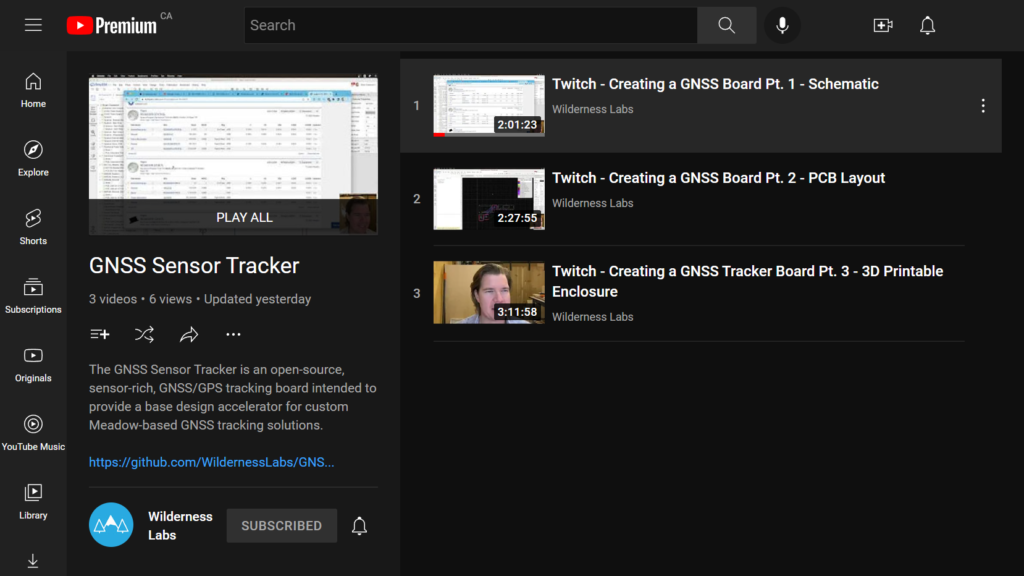Open Downloads icon in sidebar
Viewport: 1024px width, 576px height.
33,561
